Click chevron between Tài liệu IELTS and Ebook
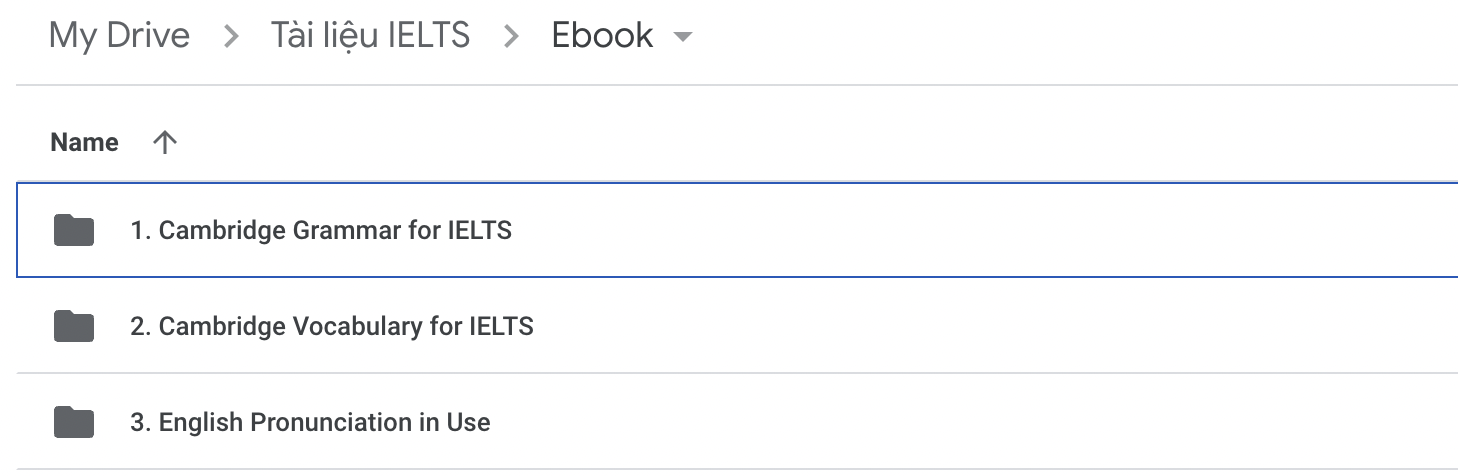Image resolution: width=1458 pixels, height=476 pixels. click(511, 37)
